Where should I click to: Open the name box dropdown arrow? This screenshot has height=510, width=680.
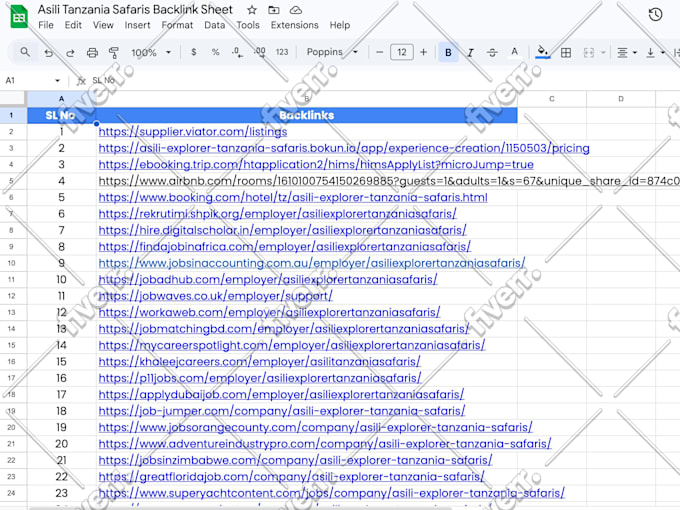click(57, 81)
